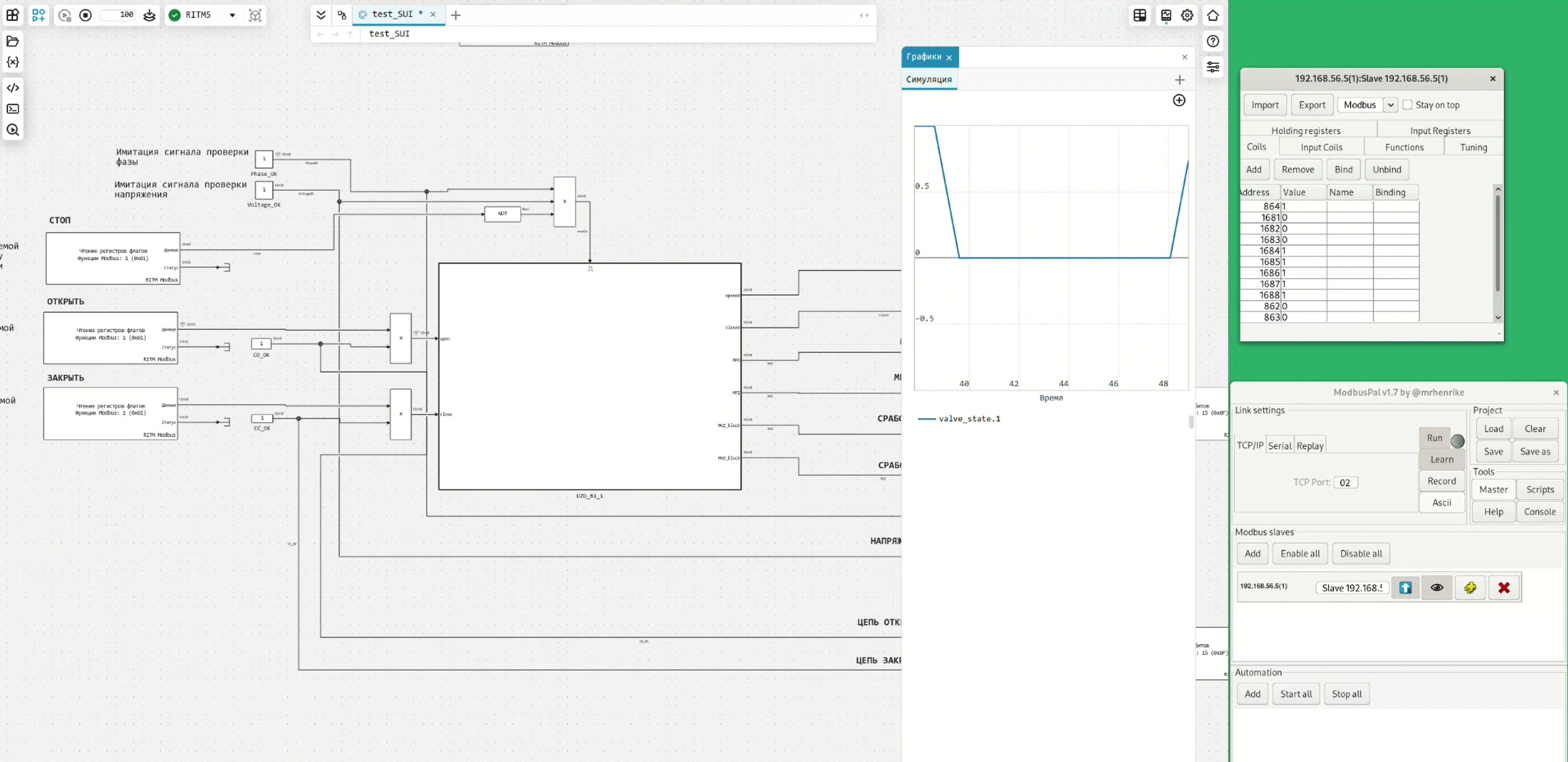Image resolution: width=1568 pixels, height=762 pixels.
Task: Expand the RITM5 target dropdown
Action: coord(232,15)
